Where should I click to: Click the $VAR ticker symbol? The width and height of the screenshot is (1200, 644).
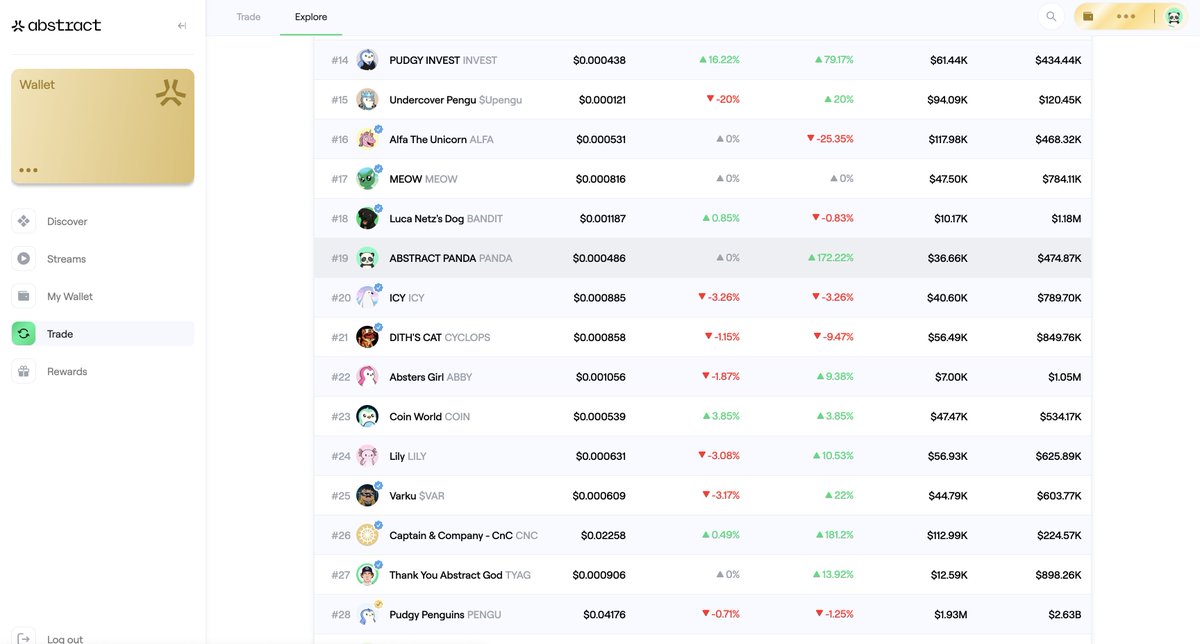(432, 496)
